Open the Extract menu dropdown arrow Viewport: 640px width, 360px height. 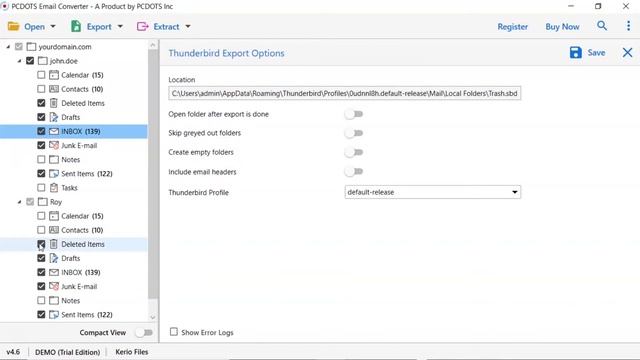point(188,27)
